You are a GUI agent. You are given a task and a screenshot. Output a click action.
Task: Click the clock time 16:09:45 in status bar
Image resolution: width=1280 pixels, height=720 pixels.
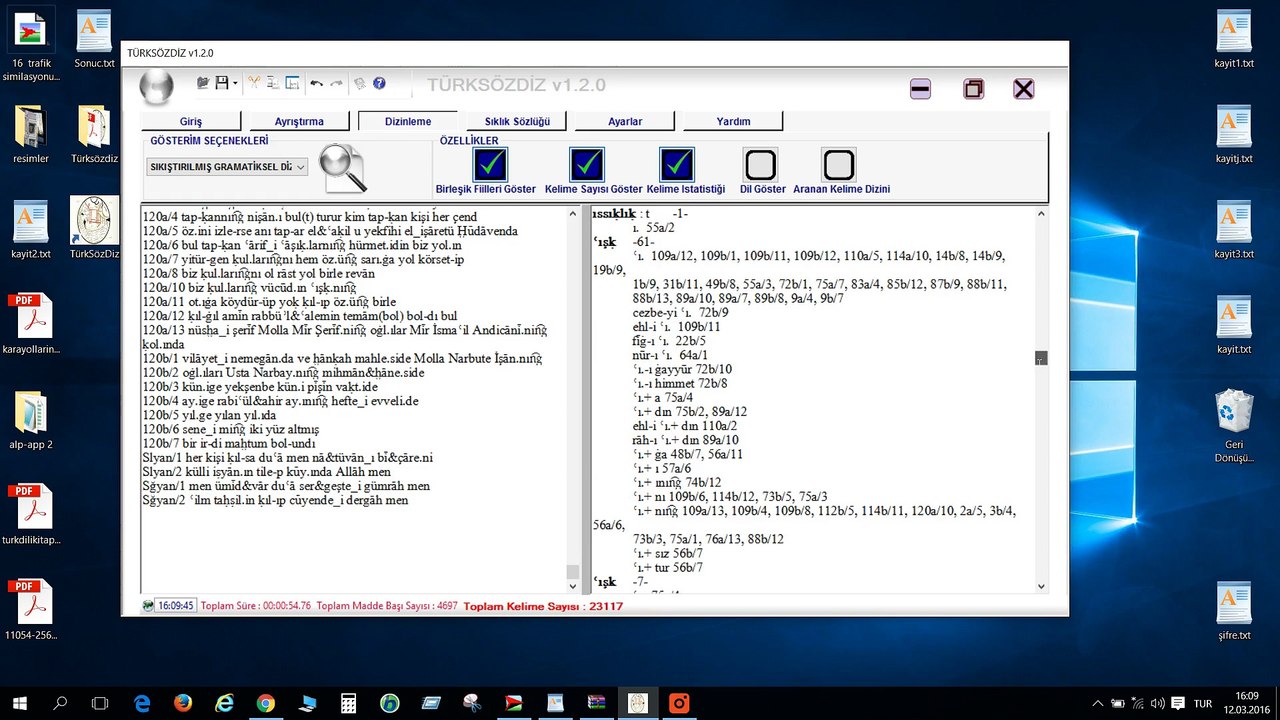[x=174, y=606]
